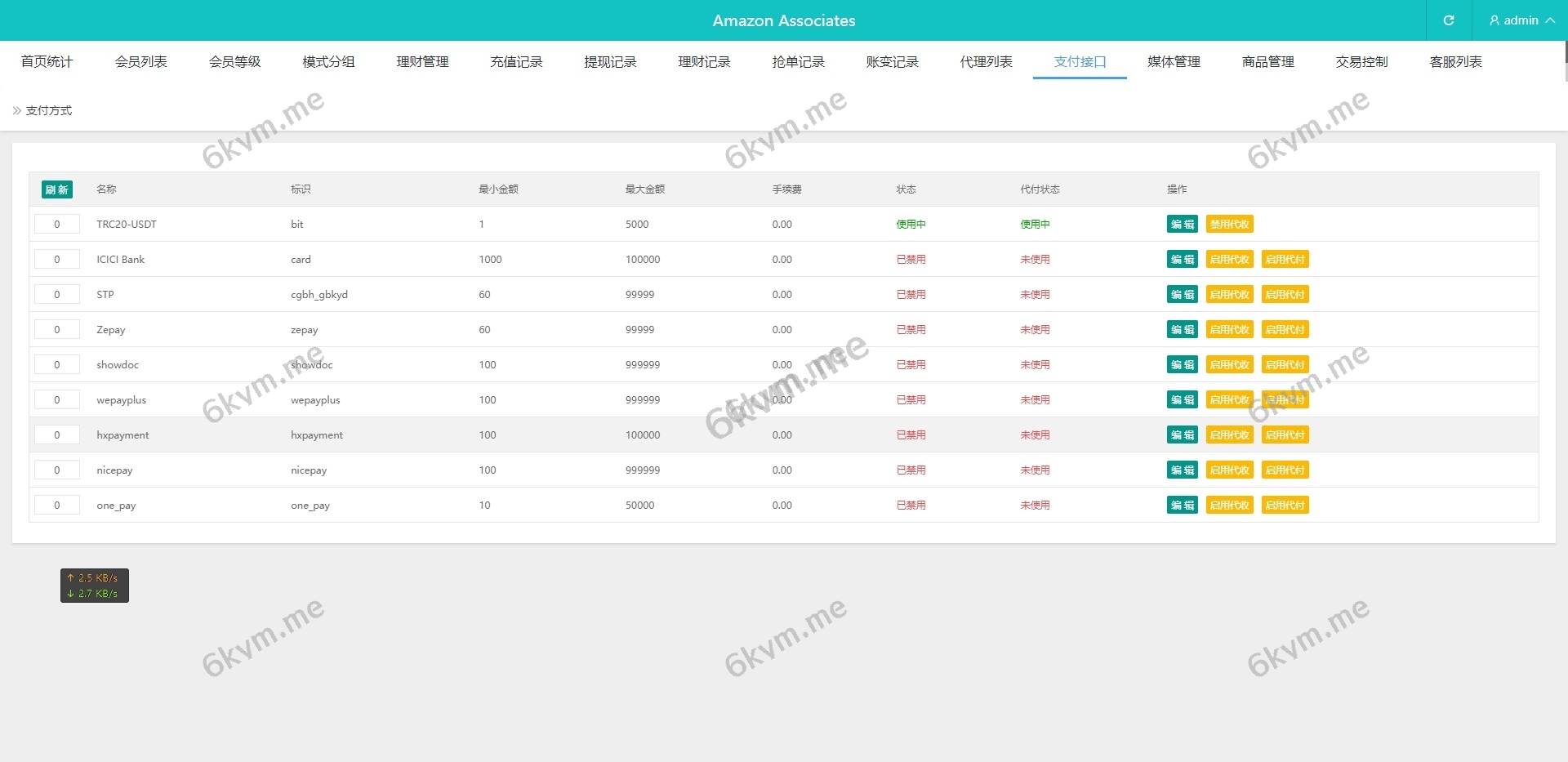Image resolution: width=1568 pixels, height=762 pixels.
Task: Open the 提现记录 menu item
Action: 610,62
